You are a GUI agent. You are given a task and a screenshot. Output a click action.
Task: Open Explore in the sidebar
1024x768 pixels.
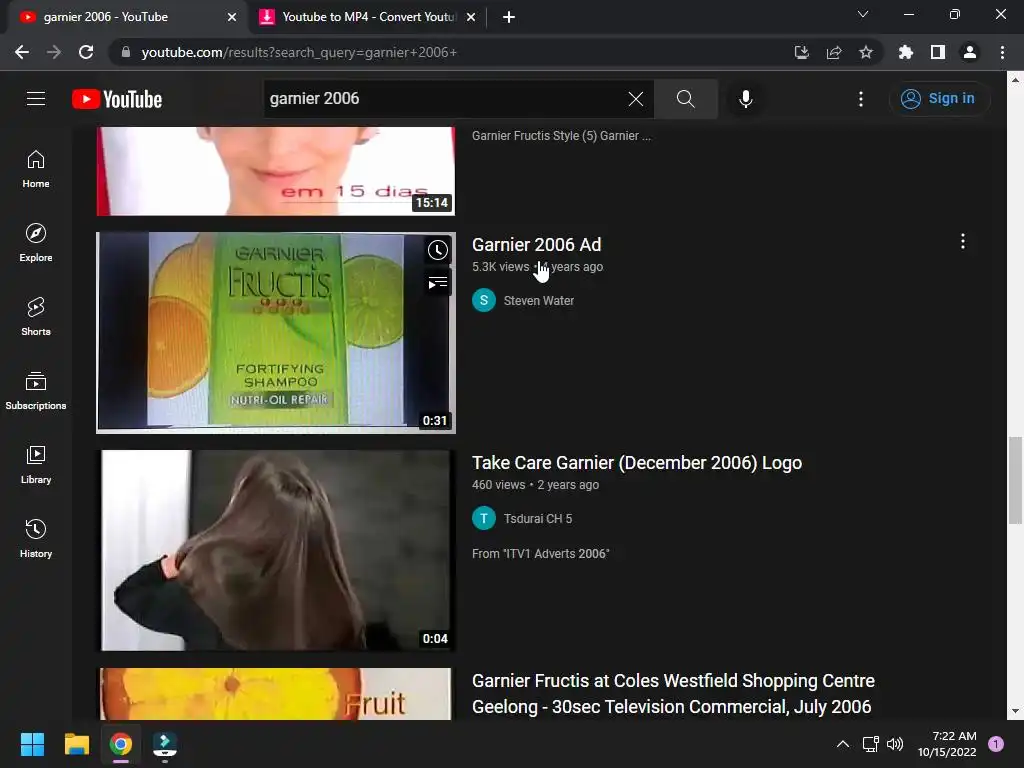[36, 243]
